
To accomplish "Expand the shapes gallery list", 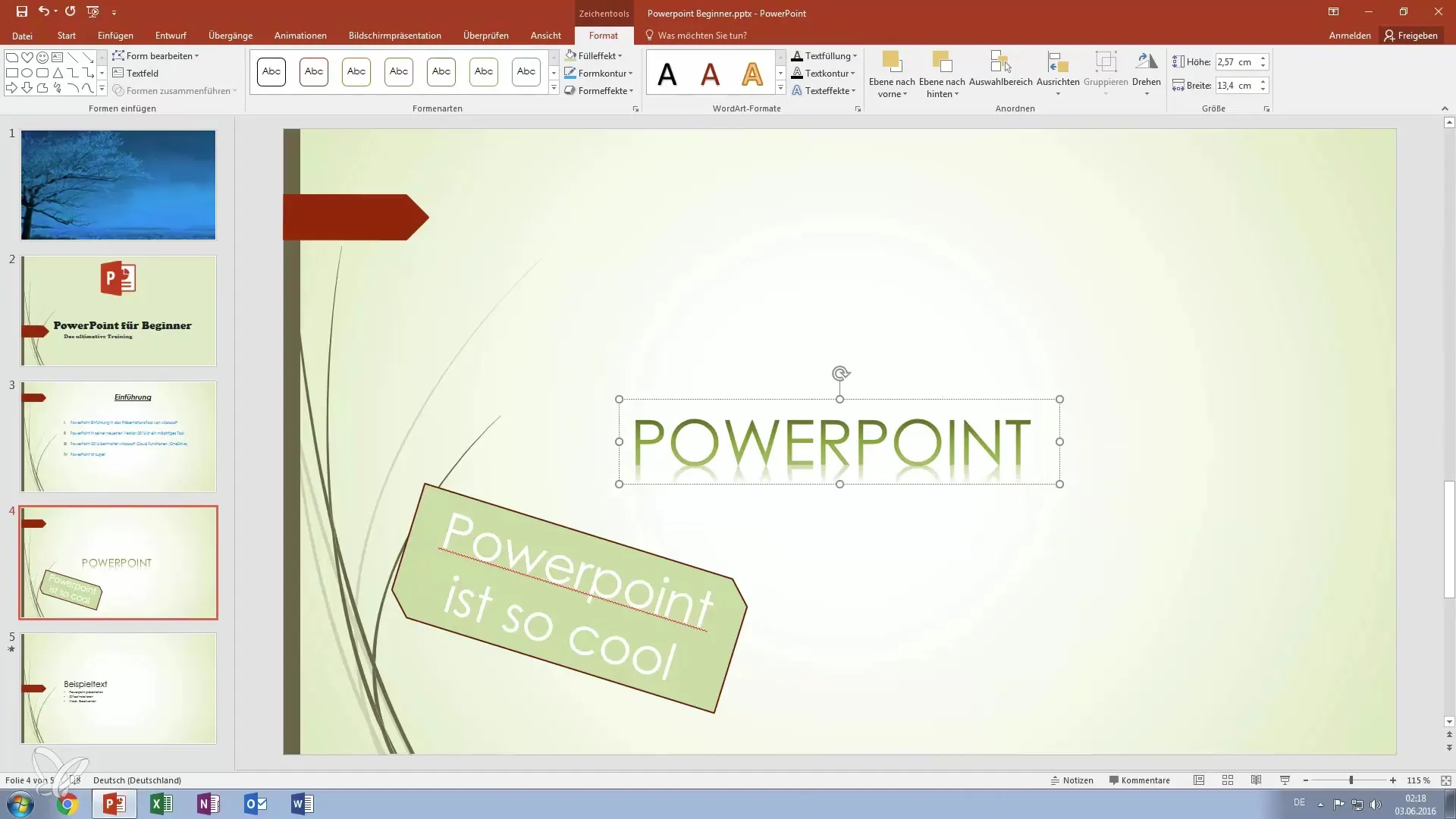I will [x=102, y=89].
